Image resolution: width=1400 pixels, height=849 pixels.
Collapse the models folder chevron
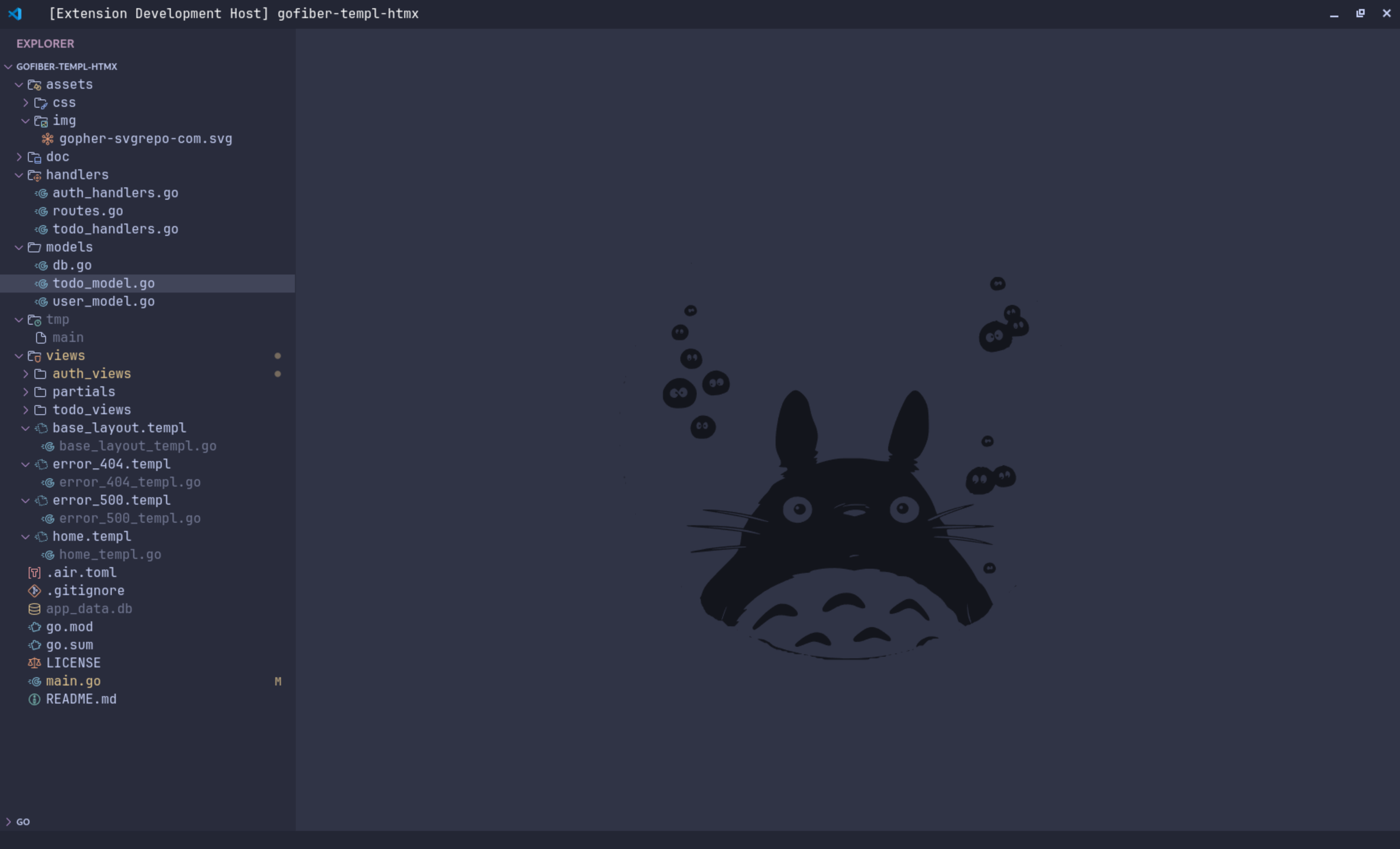click(x=19, y=247)
